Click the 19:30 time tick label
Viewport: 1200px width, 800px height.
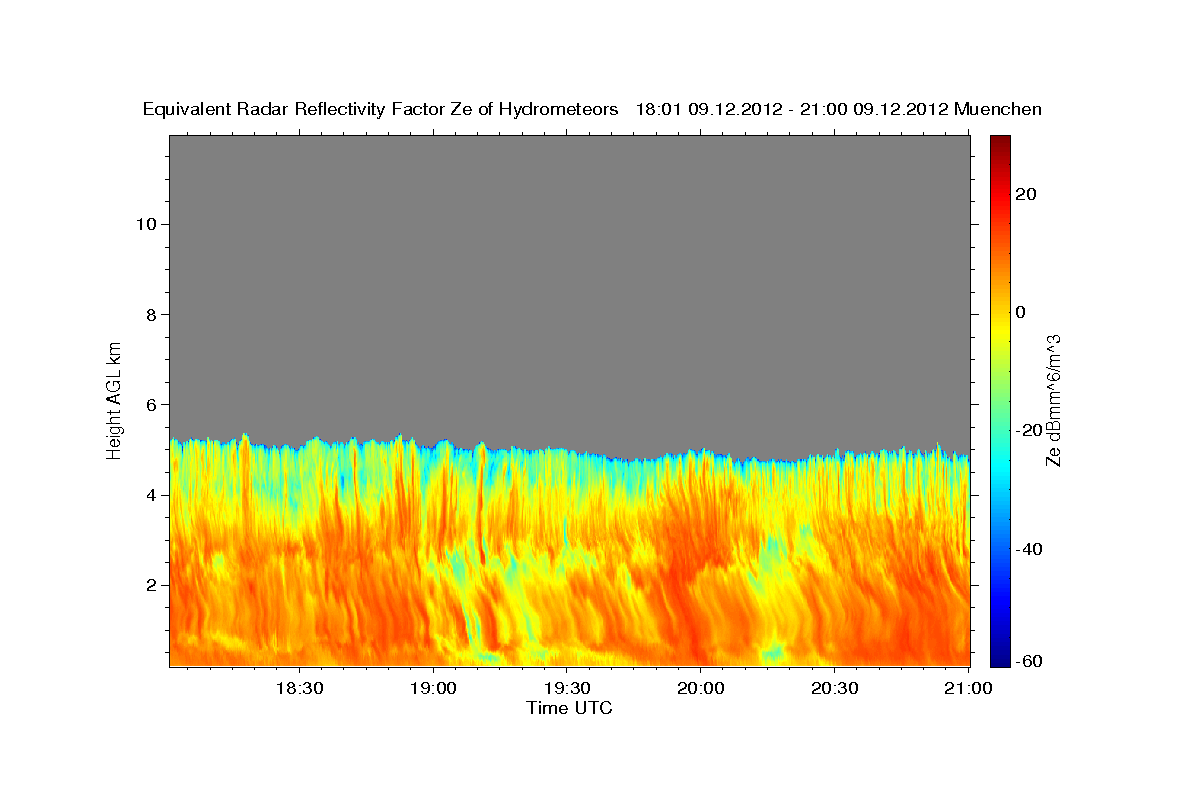[566, 688]
